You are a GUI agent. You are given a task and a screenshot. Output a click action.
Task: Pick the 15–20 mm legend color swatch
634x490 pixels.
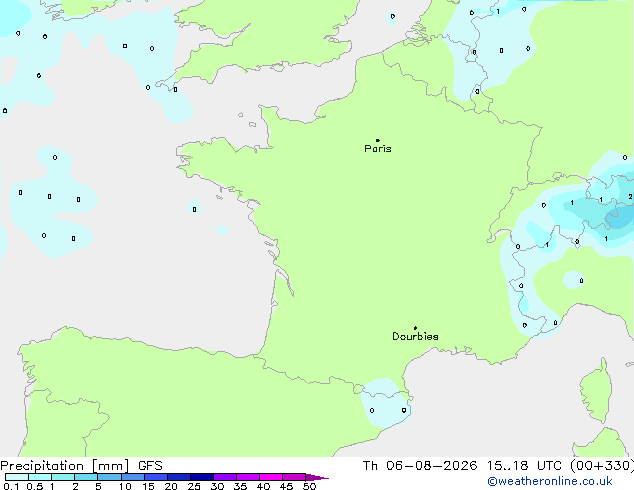[156, 477]
